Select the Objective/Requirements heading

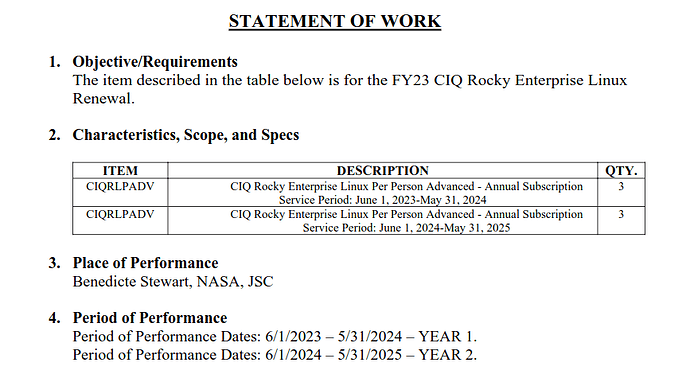click(155, 62)
